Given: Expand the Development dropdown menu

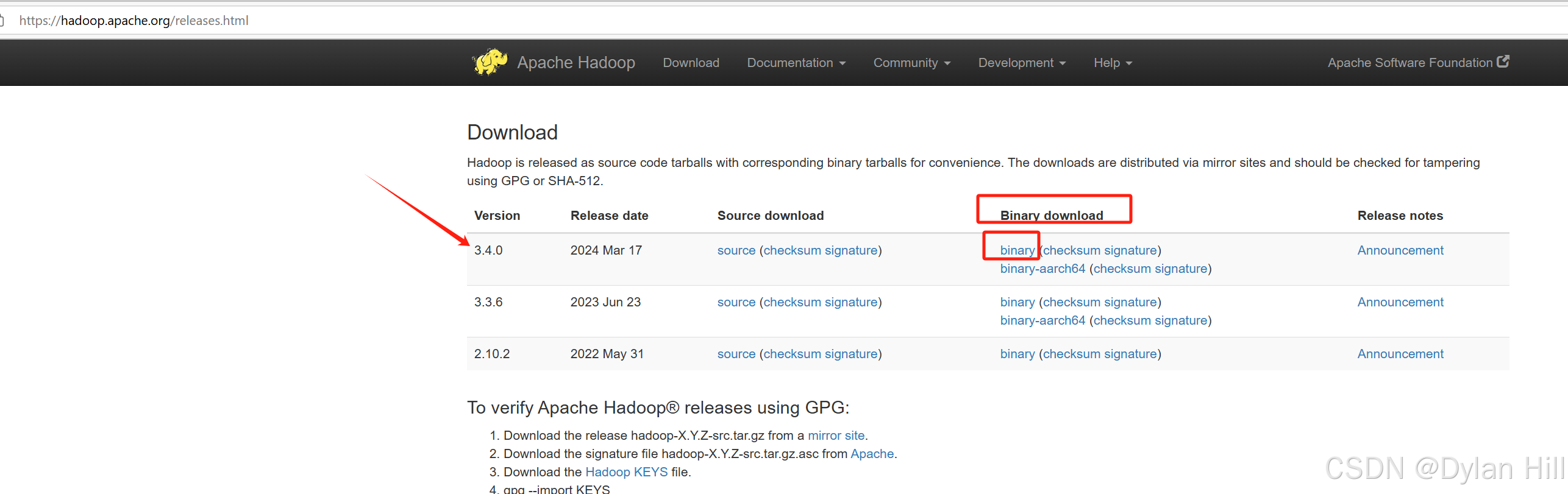Looking at the screenshot, I should point(1022,63).
